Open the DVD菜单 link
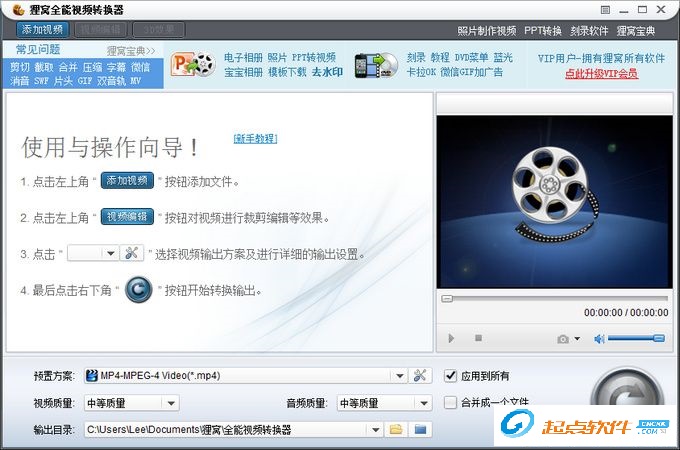 point(471,58)
